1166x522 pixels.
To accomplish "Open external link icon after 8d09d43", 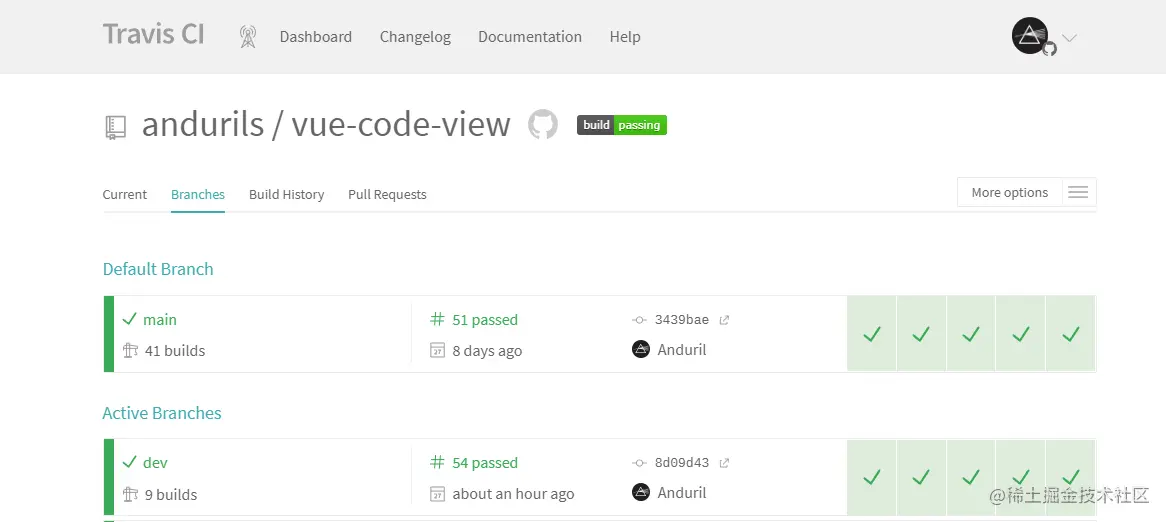I will (x=724, y=463).
